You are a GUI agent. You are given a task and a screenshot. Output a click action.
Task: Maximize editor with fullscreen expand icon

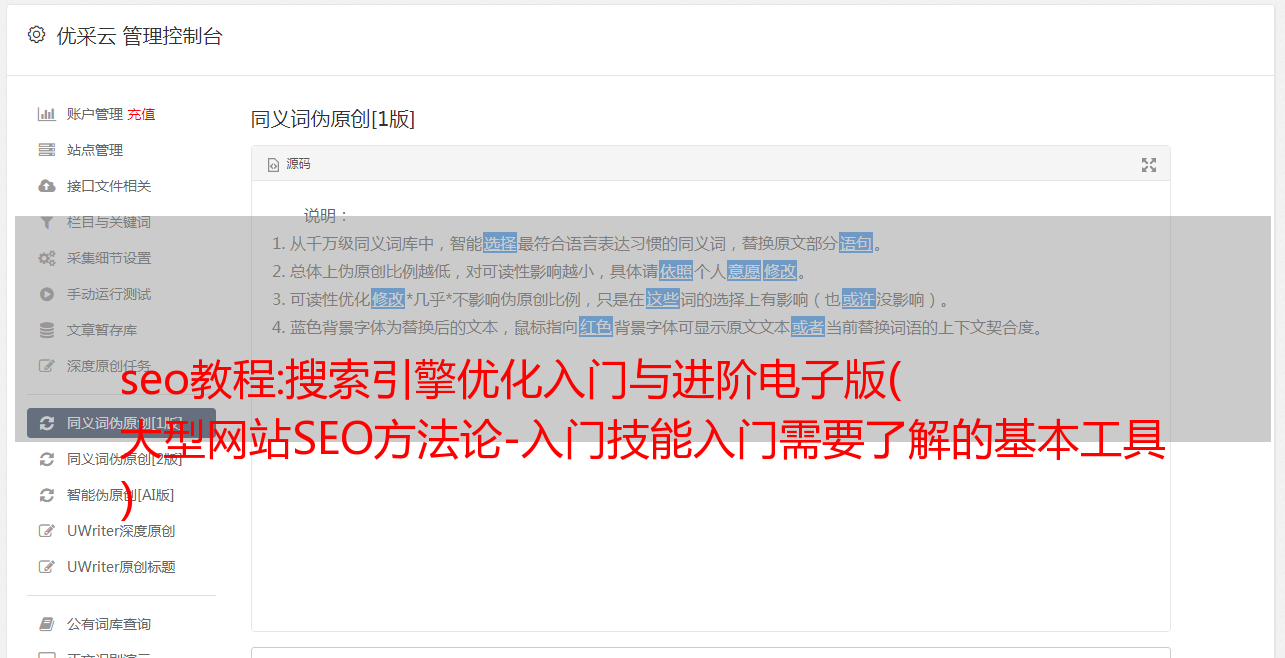tap(1149, 165)
